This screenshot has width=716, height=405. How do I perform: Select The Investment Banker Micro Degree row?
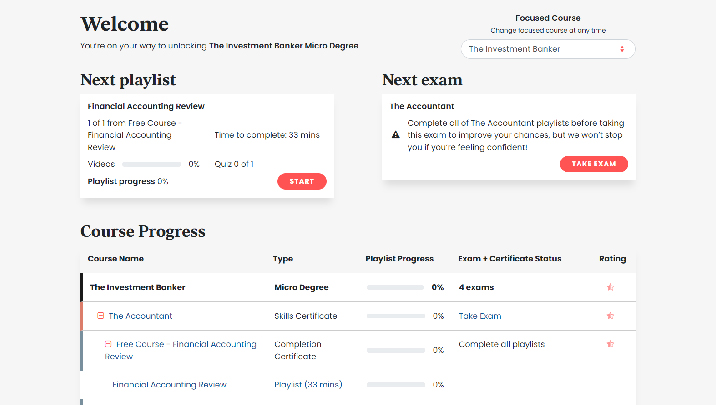coord(137,287)
